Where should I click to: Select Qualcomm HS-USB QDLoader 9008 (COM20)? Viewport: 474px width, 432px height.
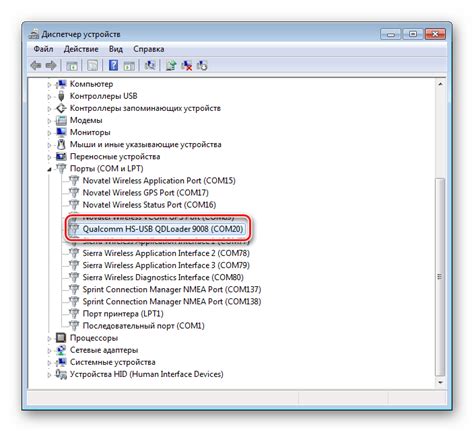click(163, 229)
